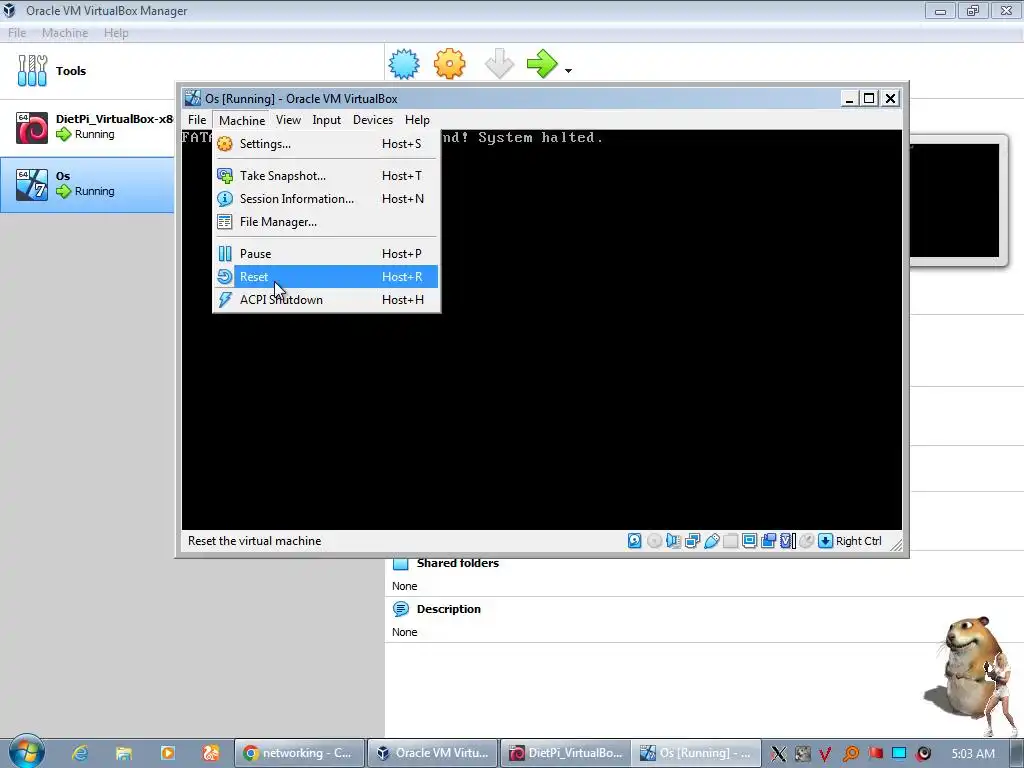Open the Devices menu of Os VM window
This screenshot has height=768, width=1024.
pyautogui.click(x=373, y=120)
